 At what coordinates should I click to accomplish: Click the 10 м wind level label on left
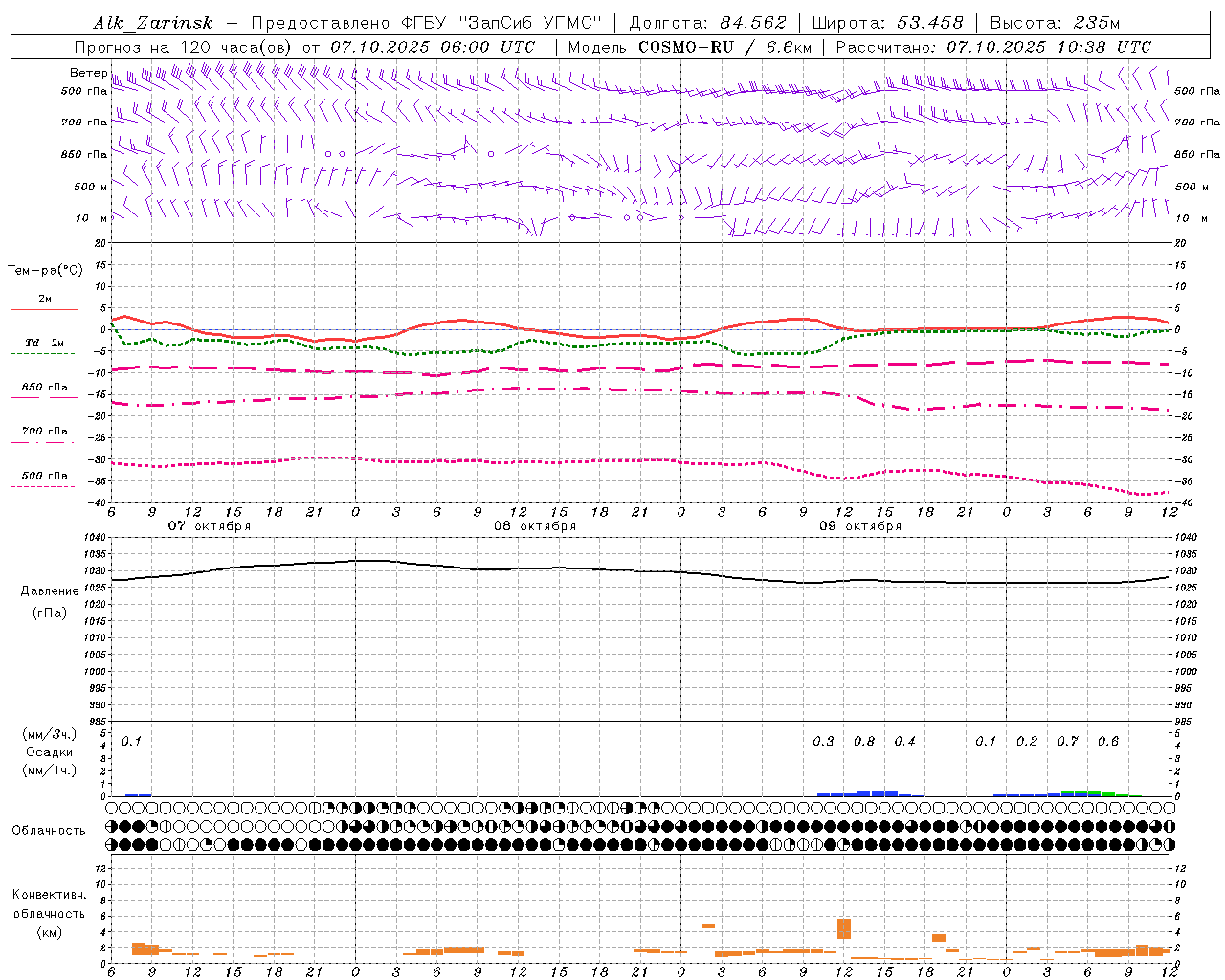[x=92, y=218]
